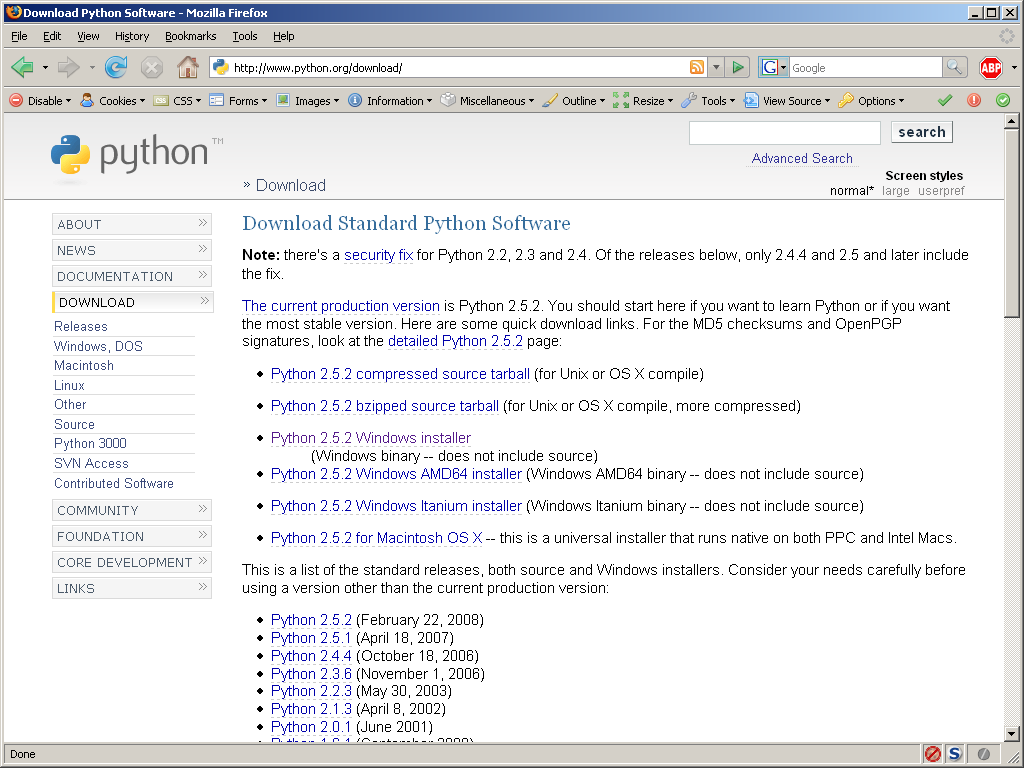Click the page search button
This screenshot has width=1024, height=768.
[921, 132]
